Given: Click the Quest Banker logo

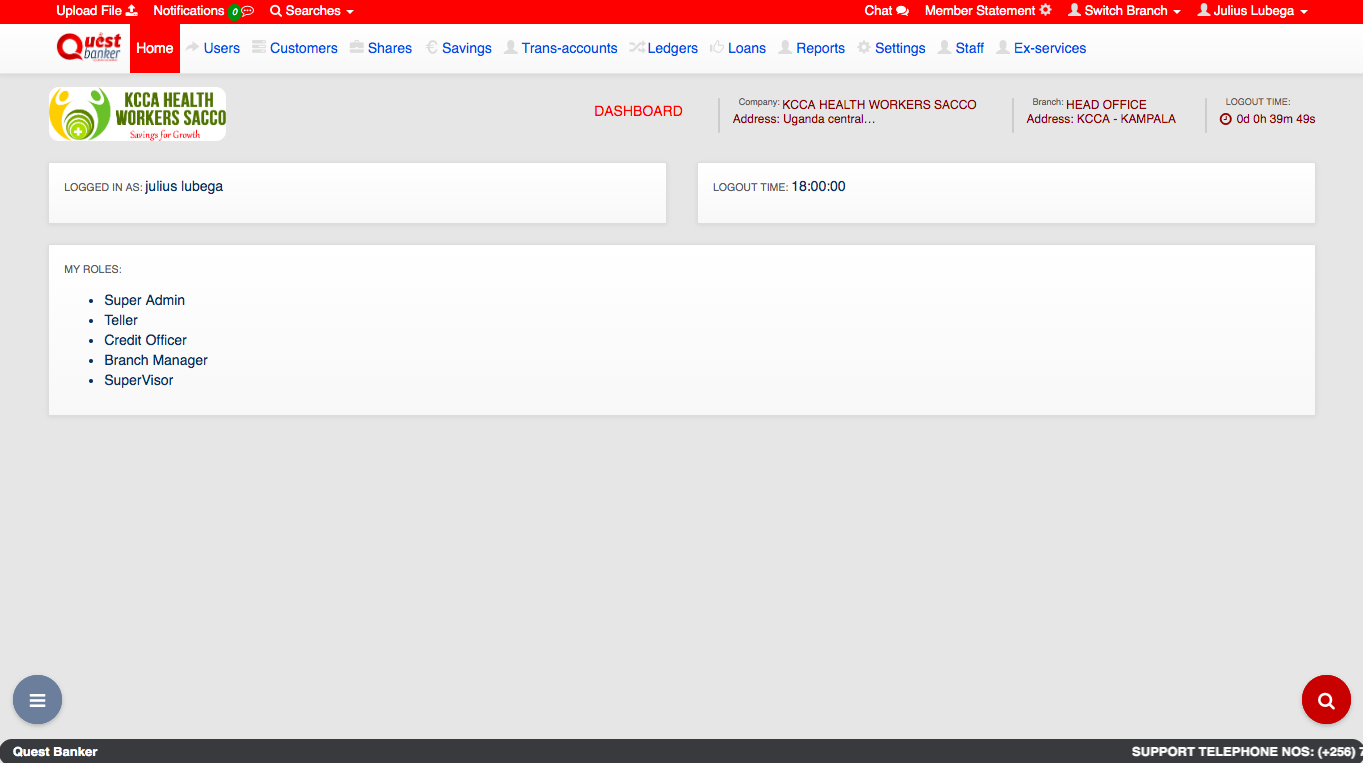Looking at the screenshot, I should pos(89,47).
